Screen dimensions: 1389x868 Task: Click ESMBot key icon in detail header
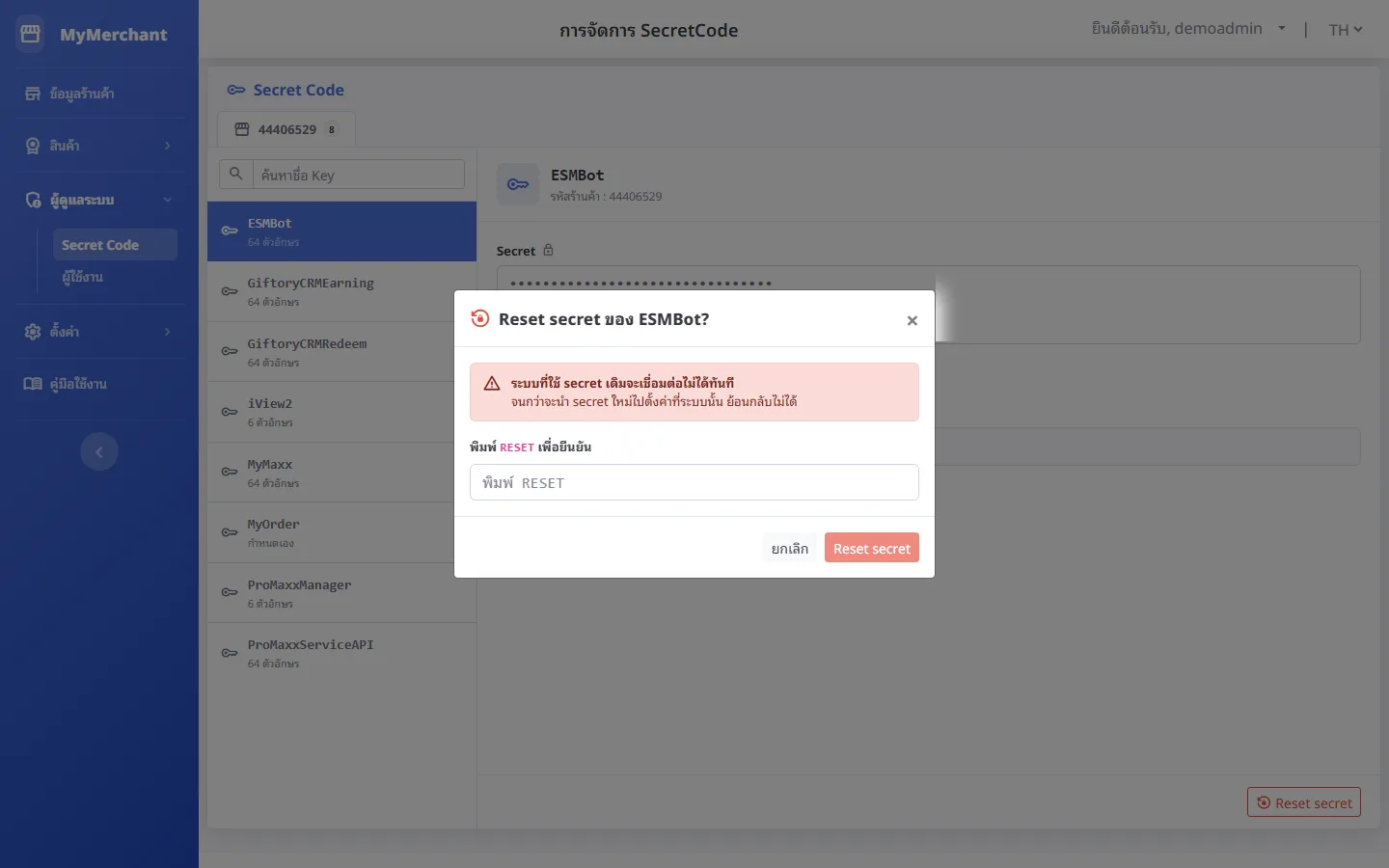(x=518, y=184)
